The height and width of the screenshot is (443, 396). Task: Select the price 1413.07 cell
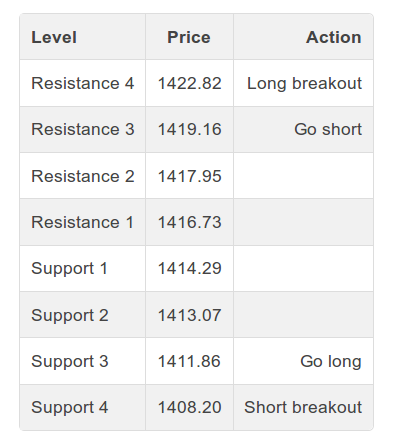pyautogui.click(x=189, y=315)
